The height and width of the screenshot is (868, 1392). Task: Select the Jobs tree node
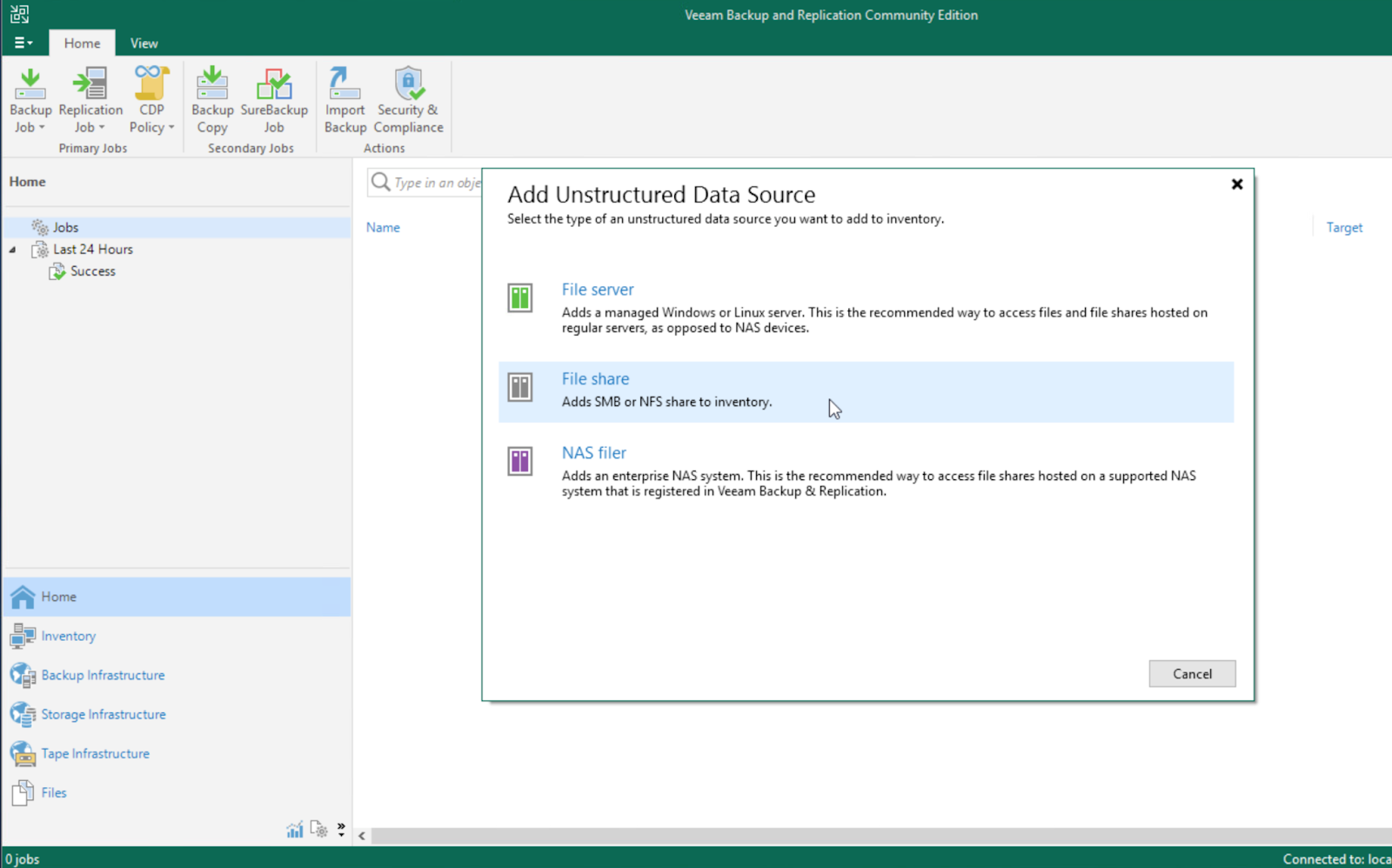pos(177,227)
